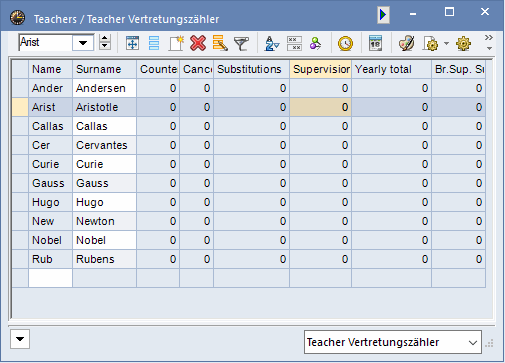505x363 pixels.
Task: Click the teacher name input field showing Arist
Action: pos(46,43)
